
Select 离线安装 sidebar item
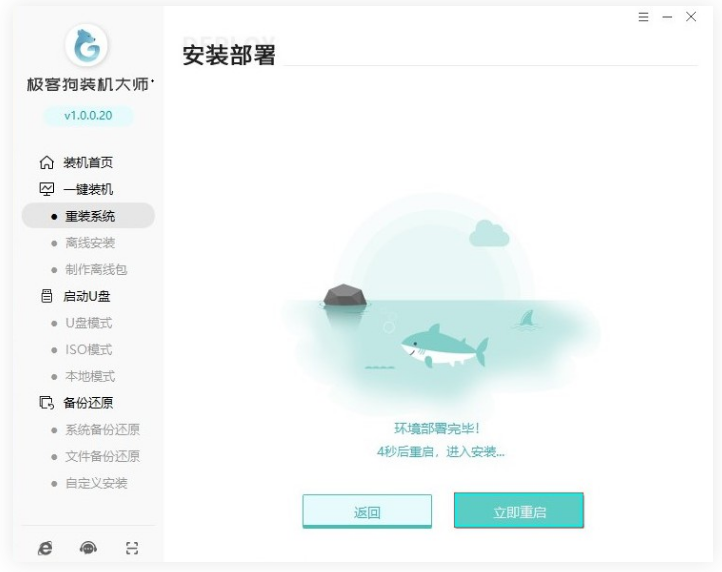click(88, 242)
